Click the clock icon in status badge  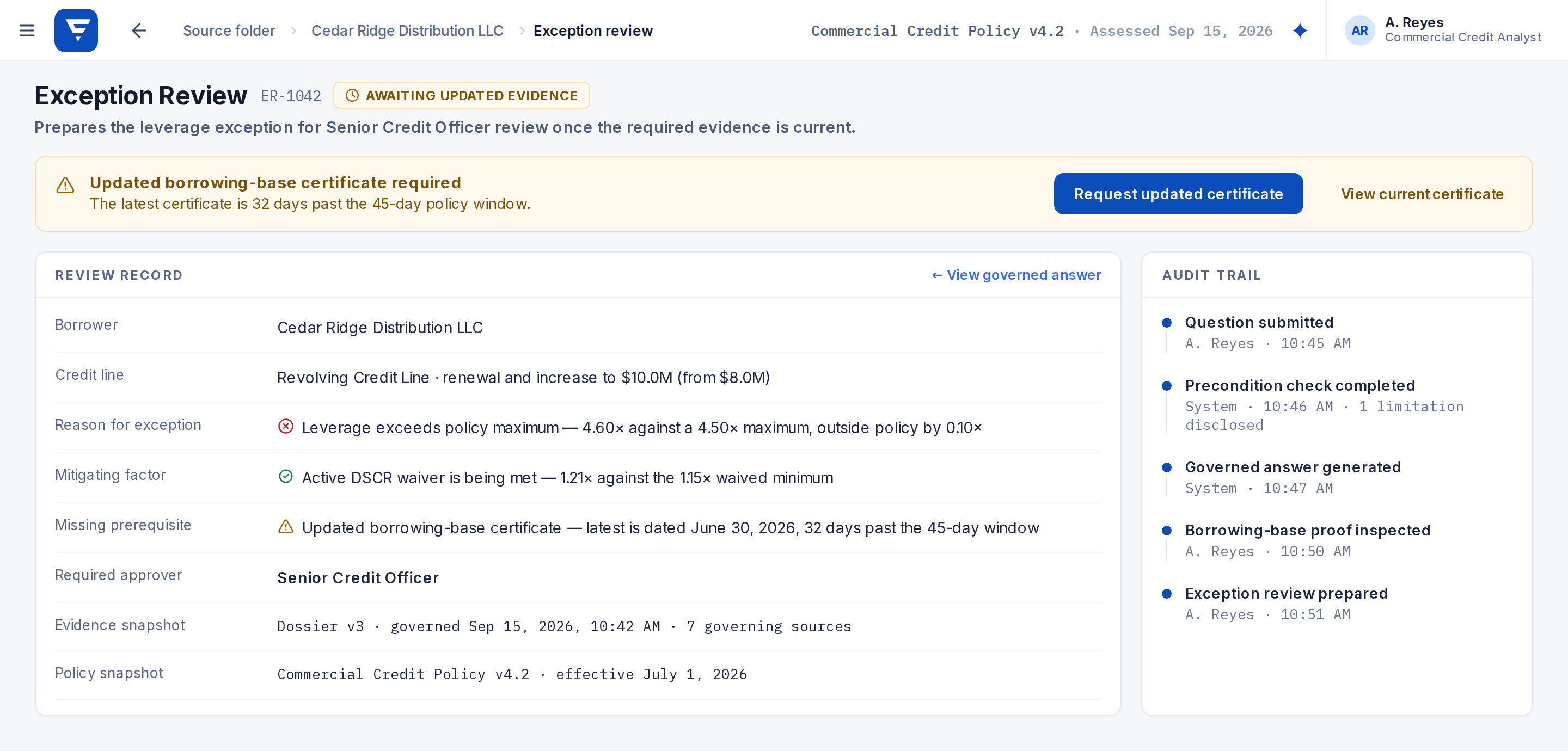(352, 96)
